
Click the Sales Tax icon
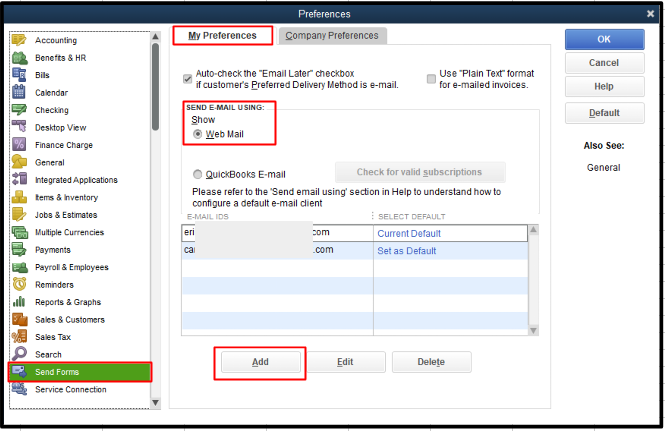19,336
